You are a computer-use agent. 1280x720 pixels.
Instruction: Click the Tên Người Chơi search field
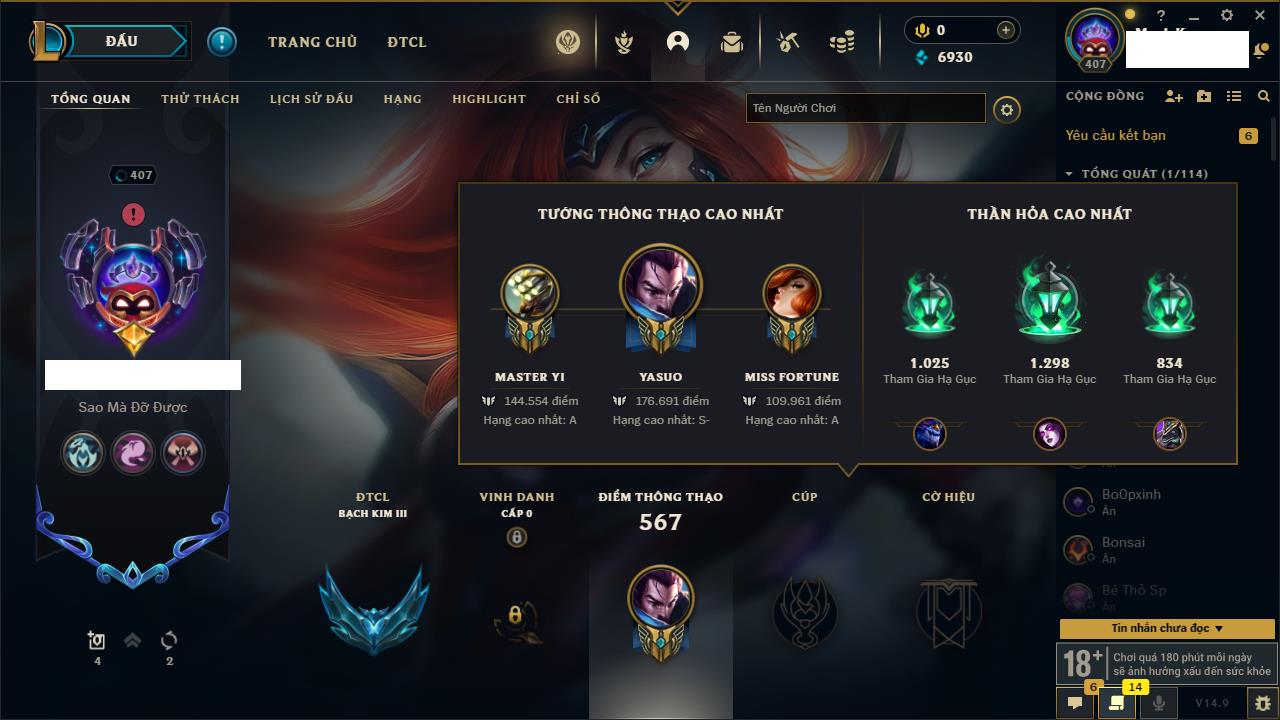pyautogui.click(x=866, y=108)
